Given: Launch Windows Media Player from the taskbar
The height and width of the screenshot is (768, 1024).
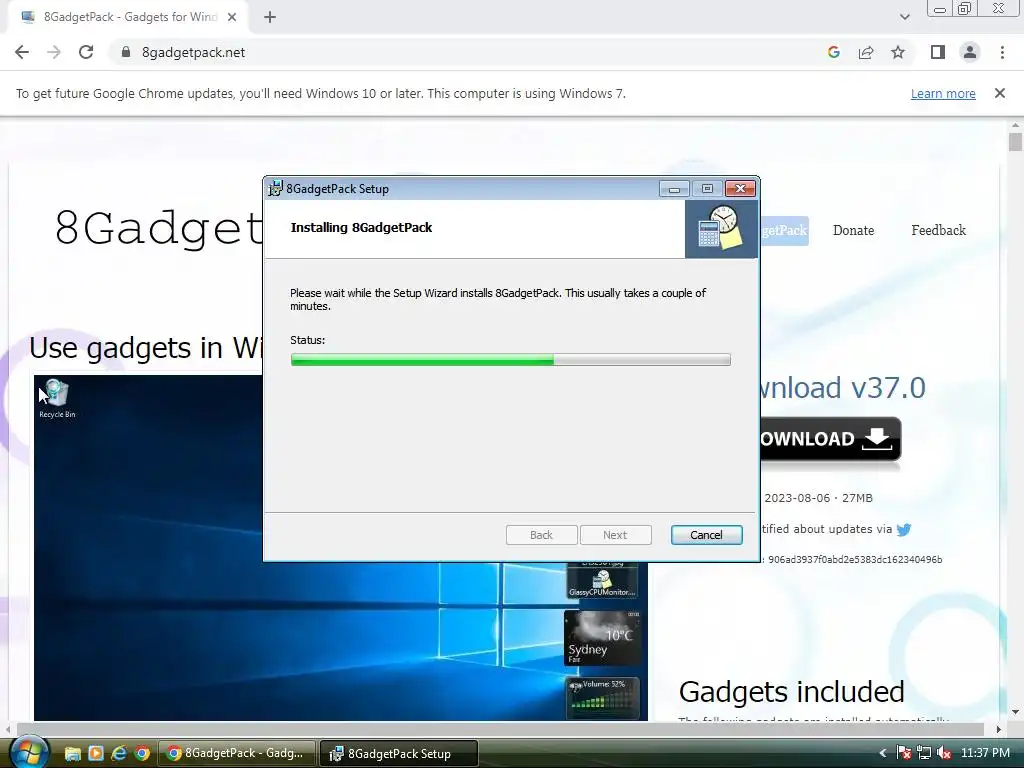Looking at the screenshot, I should [x=95, y=754].
